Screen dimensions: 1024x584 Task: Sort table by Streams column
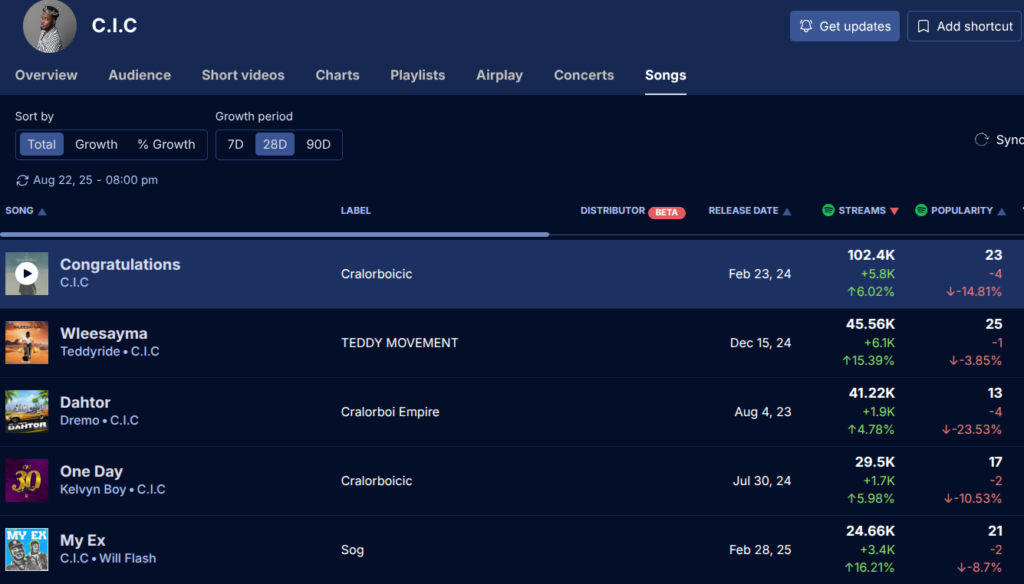point(861,211)
